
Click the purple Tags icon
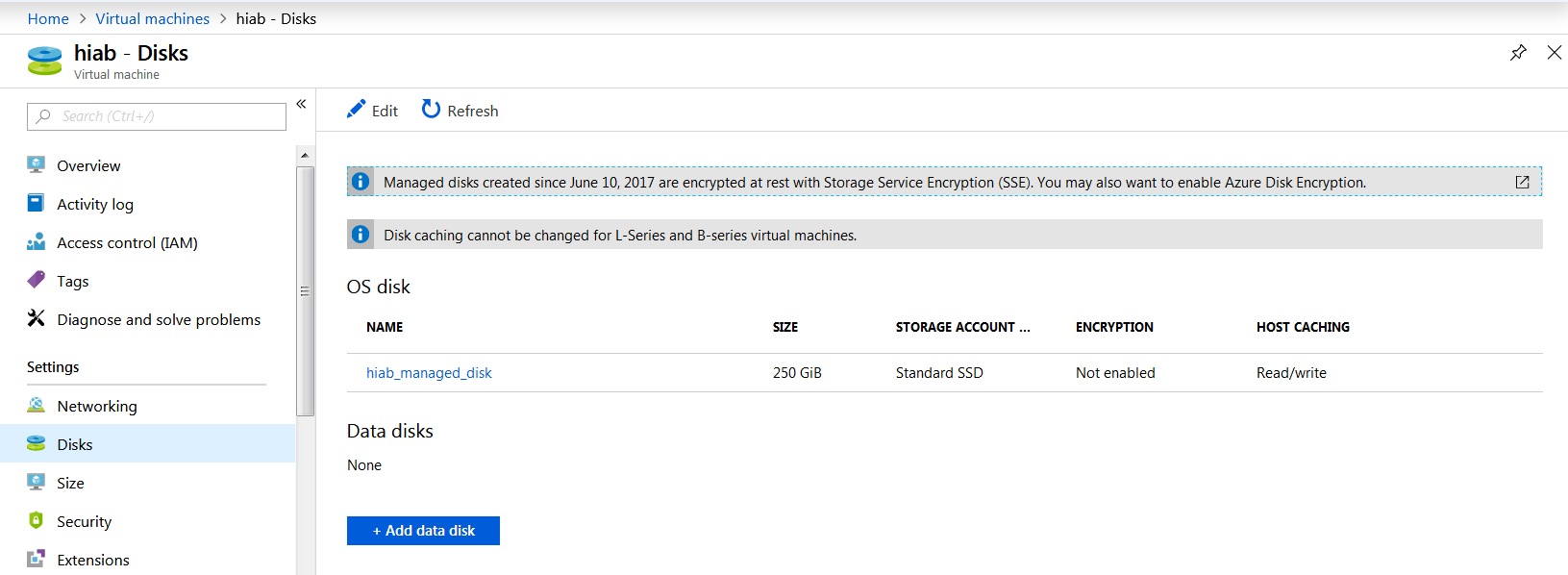(x=37, y=280)
